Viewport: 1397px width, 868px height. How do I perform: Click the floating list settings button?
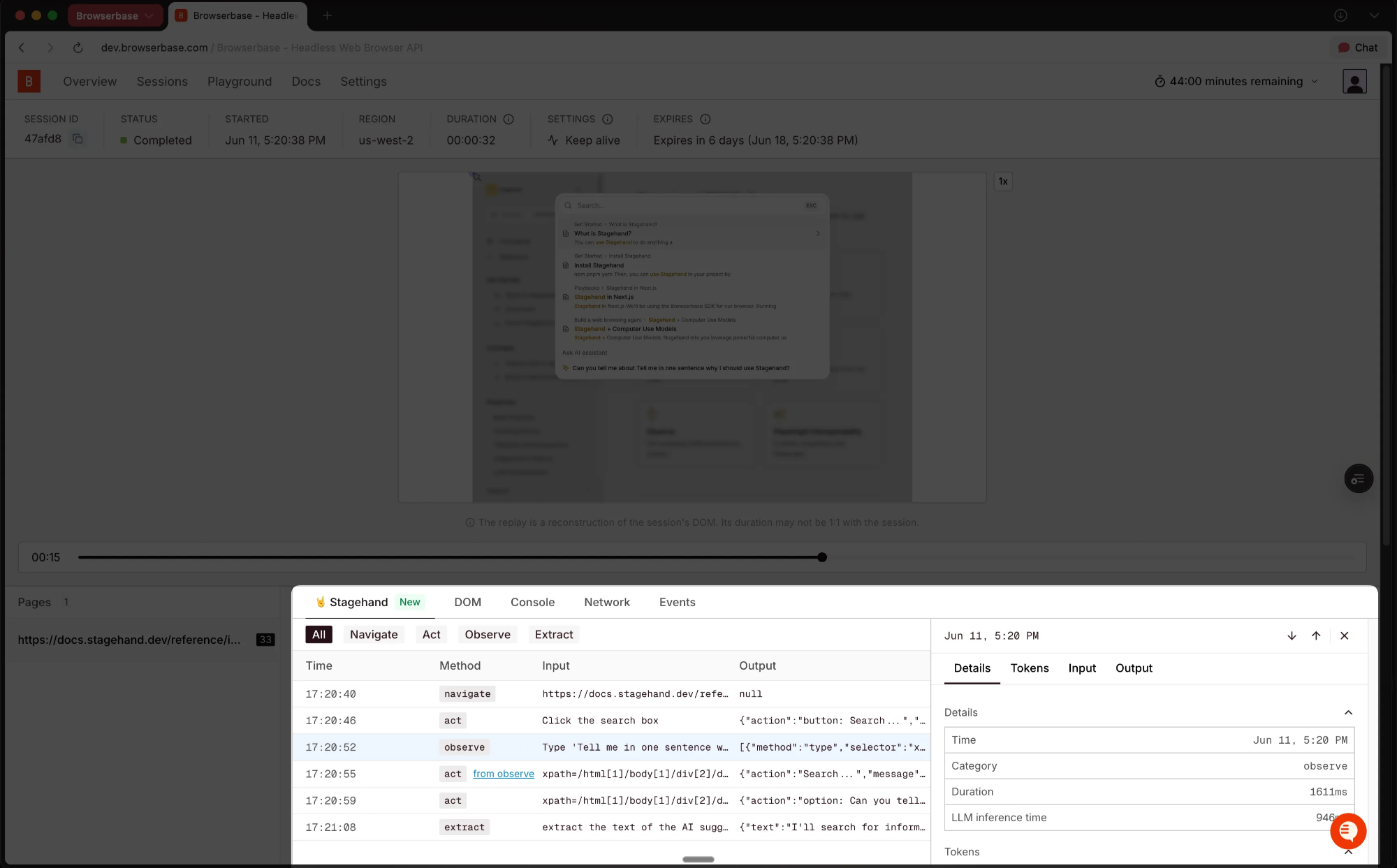click(x=1359, y=479)
